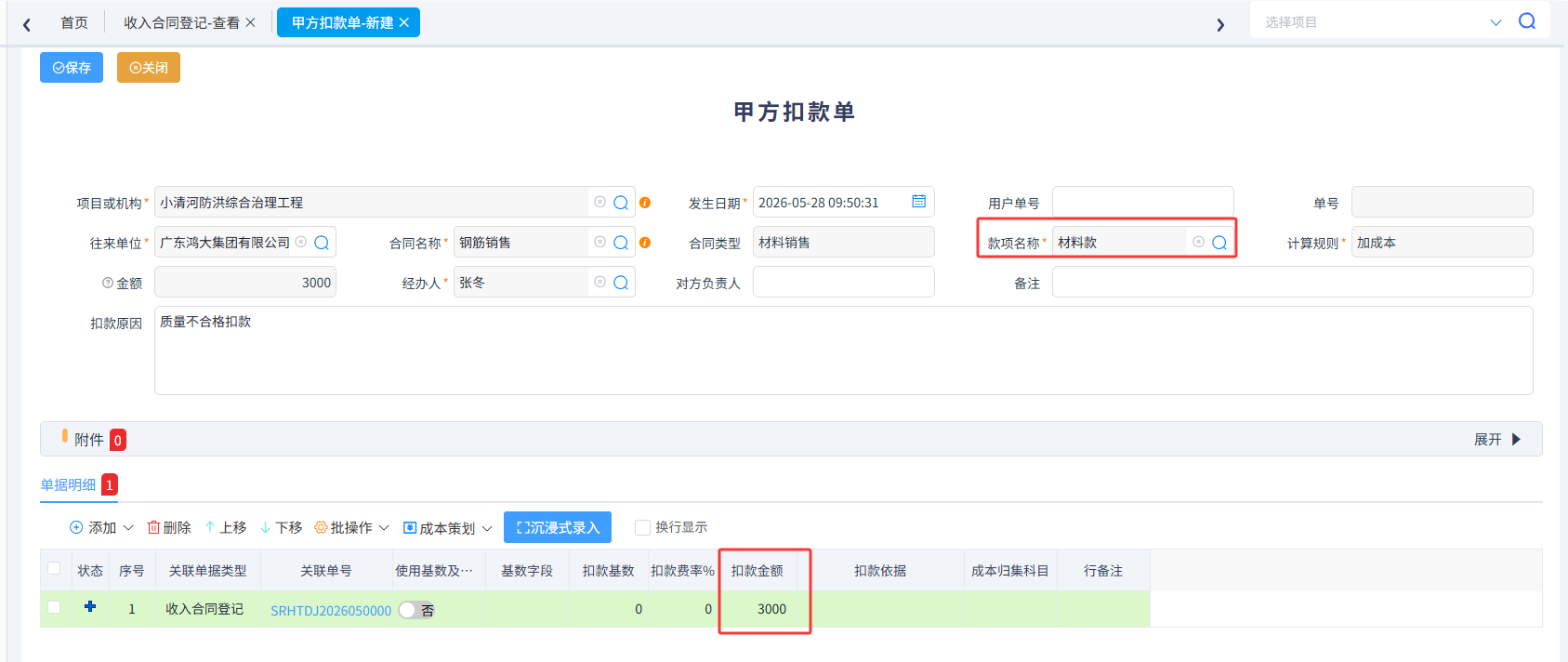Click the 备注 input field
This screenshot has height=662, width=1568.
[1292, 282]
